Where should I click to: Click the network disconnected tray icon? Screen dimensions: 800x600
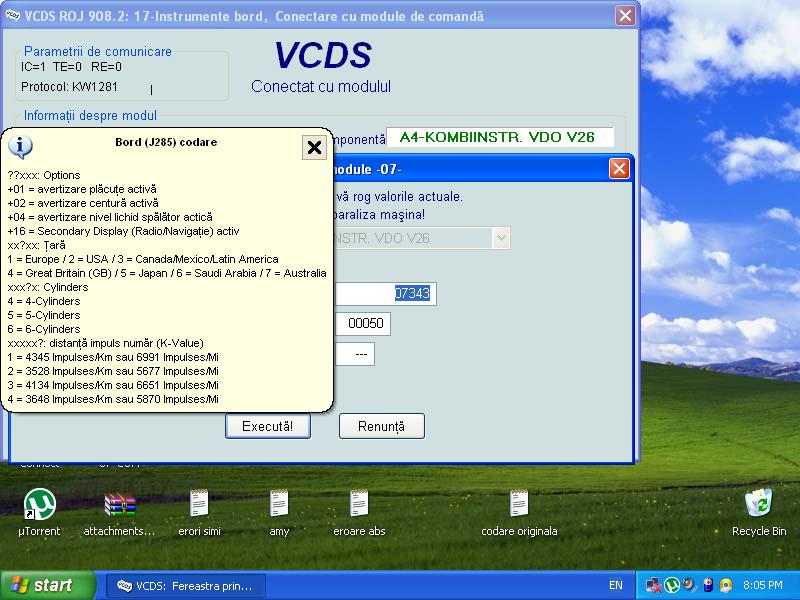click(x=653, y=585)
